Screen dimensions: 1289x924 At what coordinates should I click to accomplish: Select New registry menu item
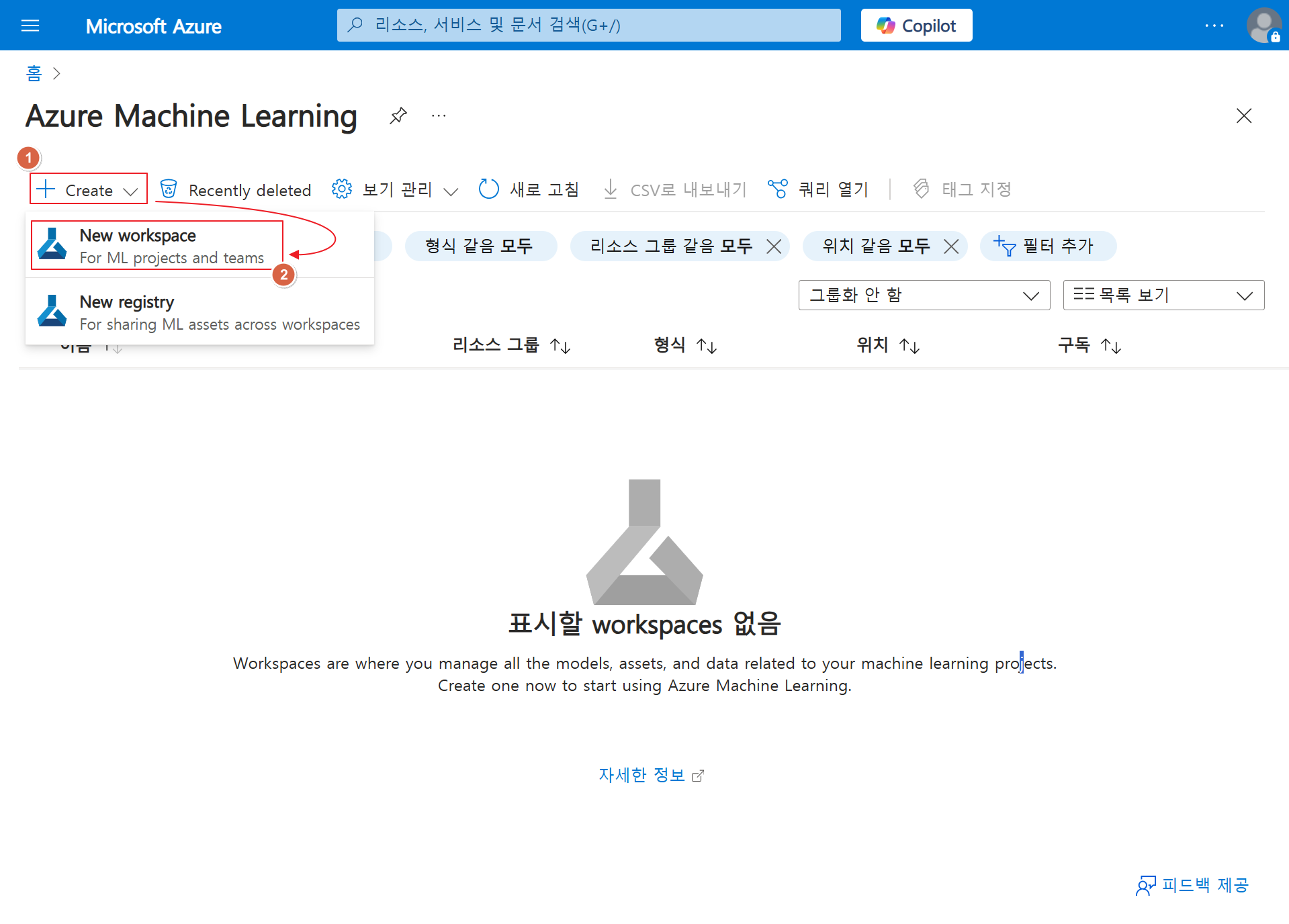pyautogui.click(x=199, y=312)
